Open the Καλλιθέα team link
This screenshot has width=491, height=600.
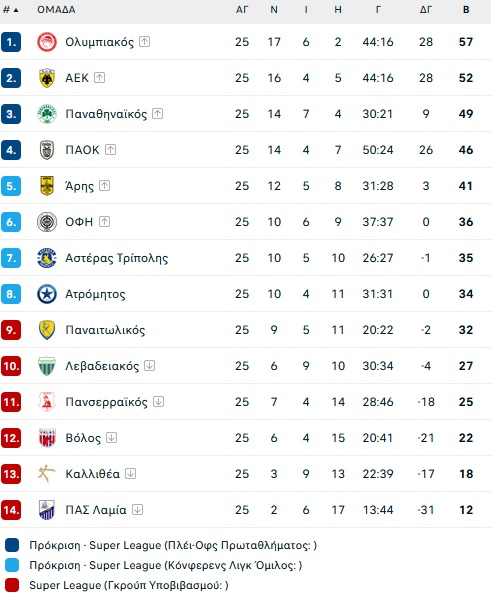pyautogui.click(x=92, y=474)
